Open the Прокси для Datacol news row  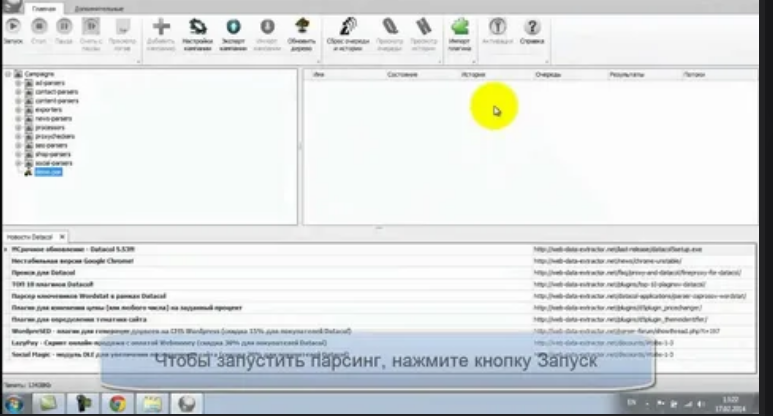point(43,273)
